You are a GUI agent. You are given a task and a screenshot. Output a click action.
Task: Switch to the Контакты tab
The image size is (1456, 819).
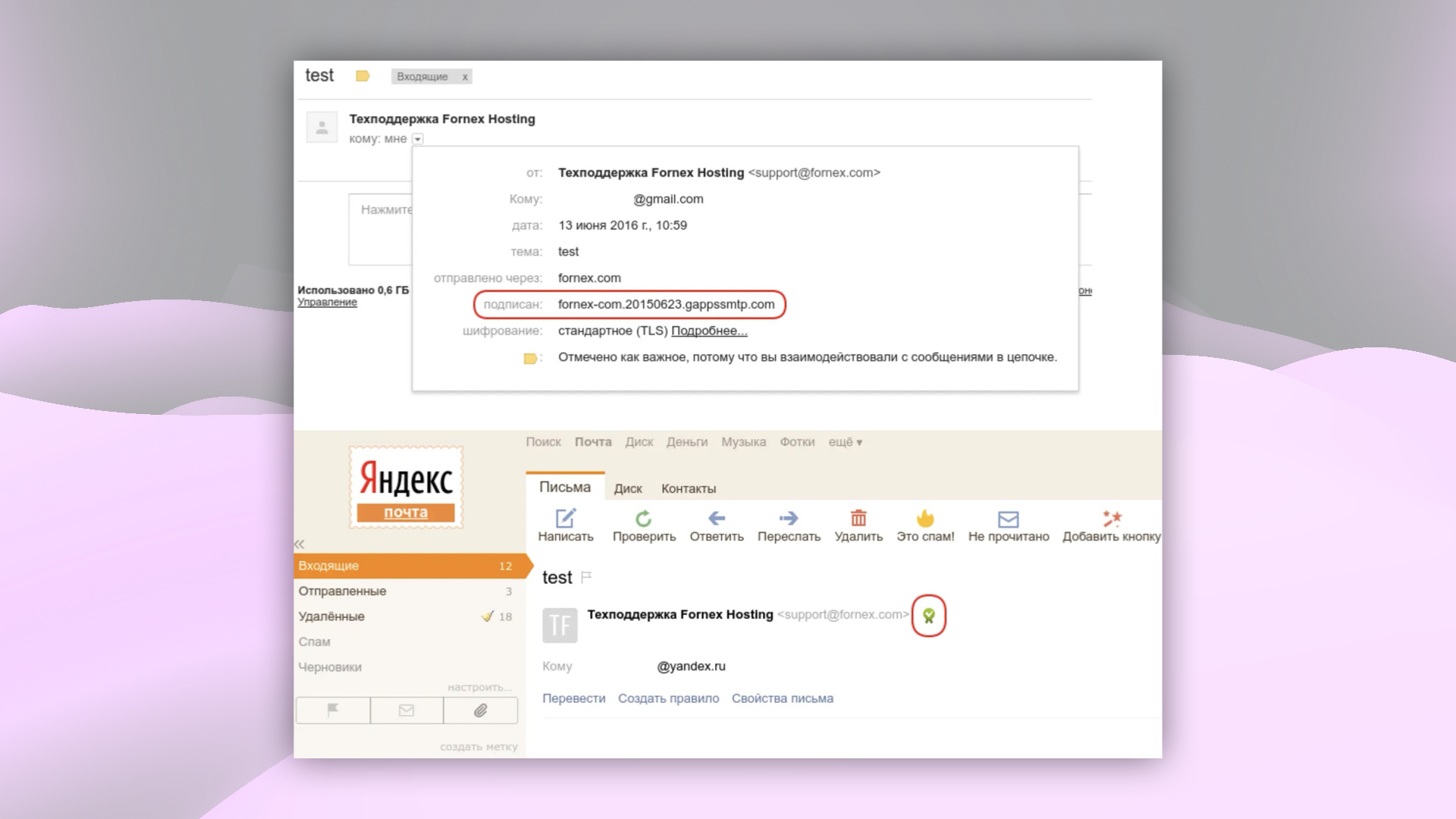(688, 489)
